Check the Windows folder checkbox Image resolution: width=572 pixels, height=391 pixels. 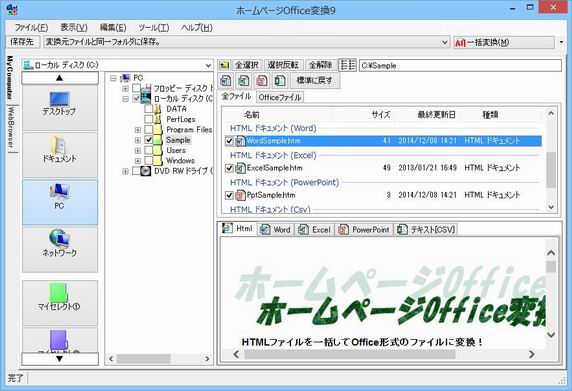(148, 160)
